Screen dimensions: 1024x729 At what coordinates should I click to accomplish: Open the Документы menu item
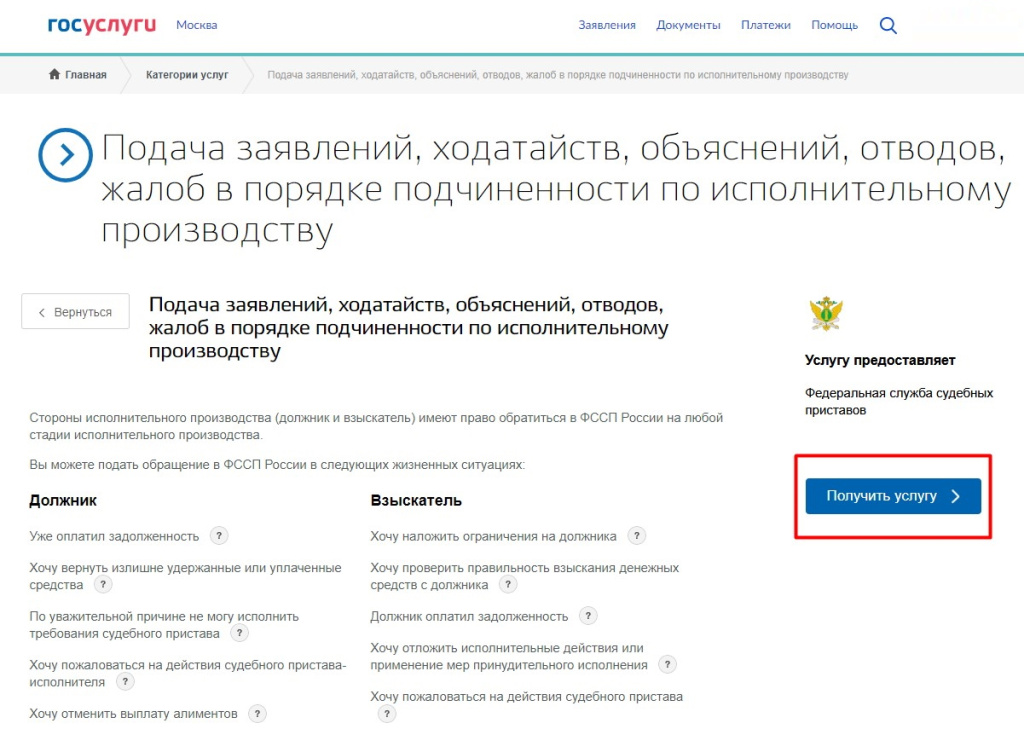click(688, 25)
